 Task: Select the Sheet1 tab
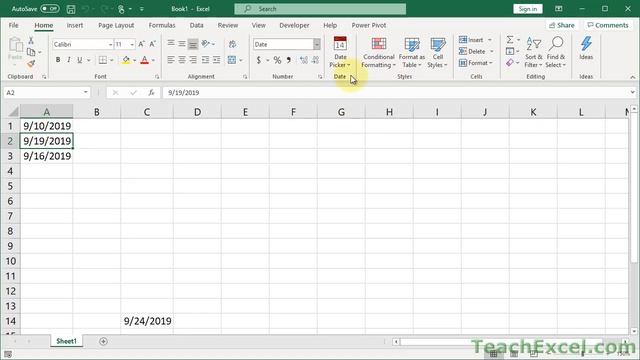66,341
